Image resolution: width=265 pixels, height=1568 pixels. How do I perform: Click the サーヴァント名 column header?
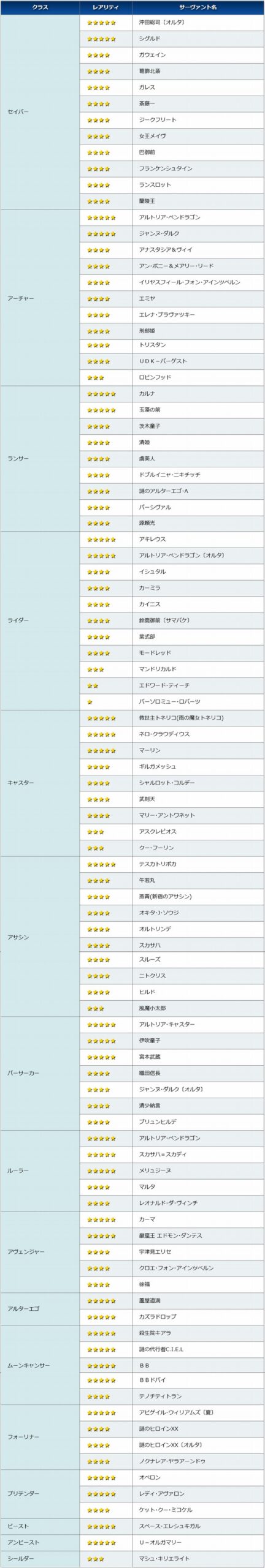click(198, 7)
